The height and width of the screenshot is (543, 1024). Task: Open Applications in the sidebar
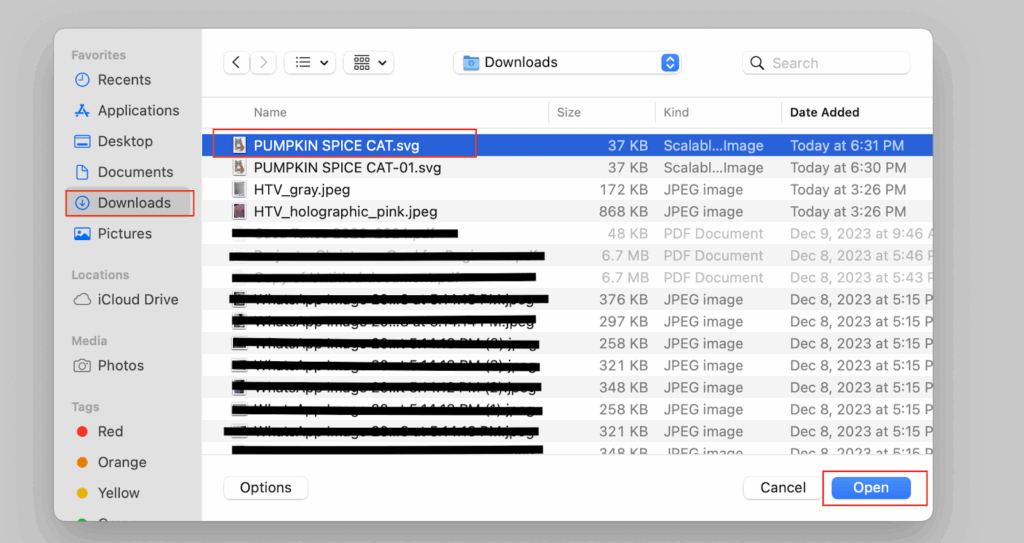(138, 111)
